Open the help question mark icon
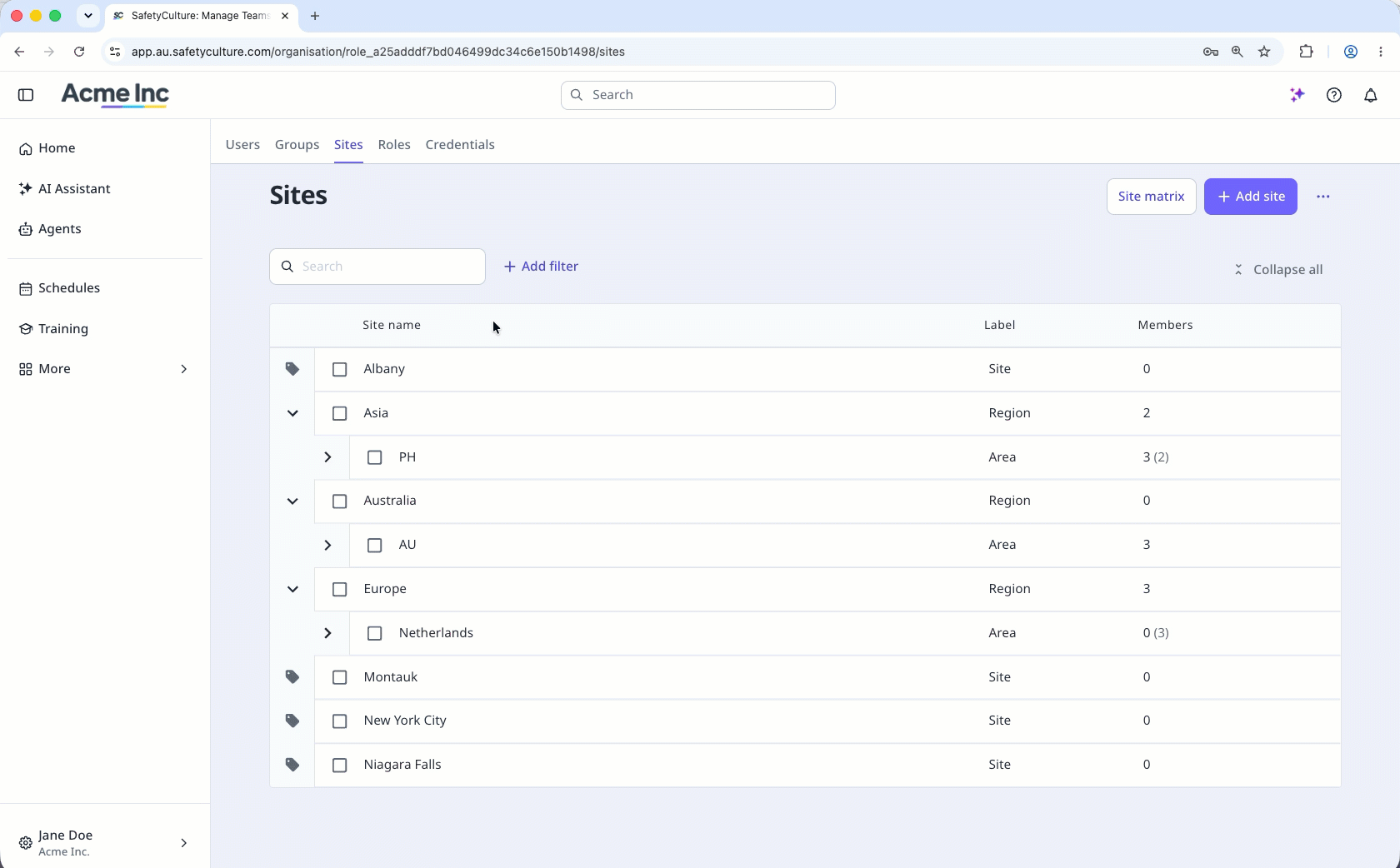Screen dimensions: 1400x868 1334,95
